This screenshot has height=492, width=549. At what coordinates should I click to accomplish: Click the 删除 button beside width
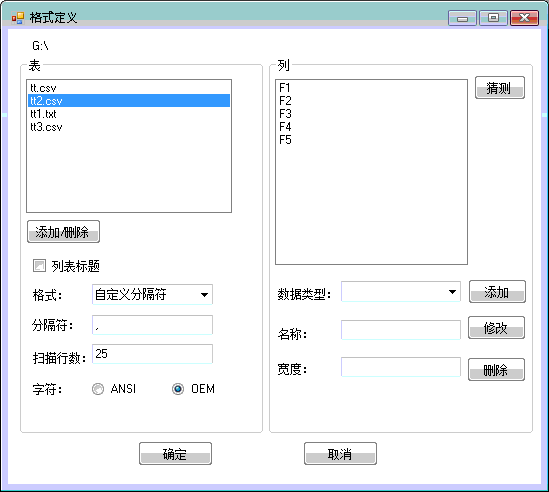[496, 369]
